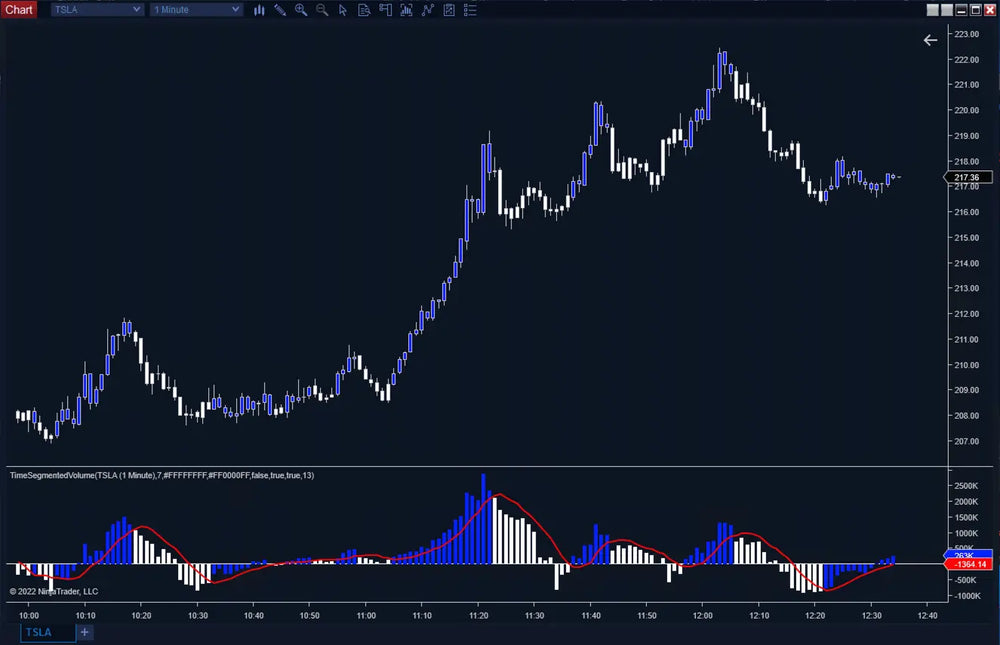Open chart alerts with the page icon
Image resolution: width=1000 pixels, height=645 pixels.
364,10
